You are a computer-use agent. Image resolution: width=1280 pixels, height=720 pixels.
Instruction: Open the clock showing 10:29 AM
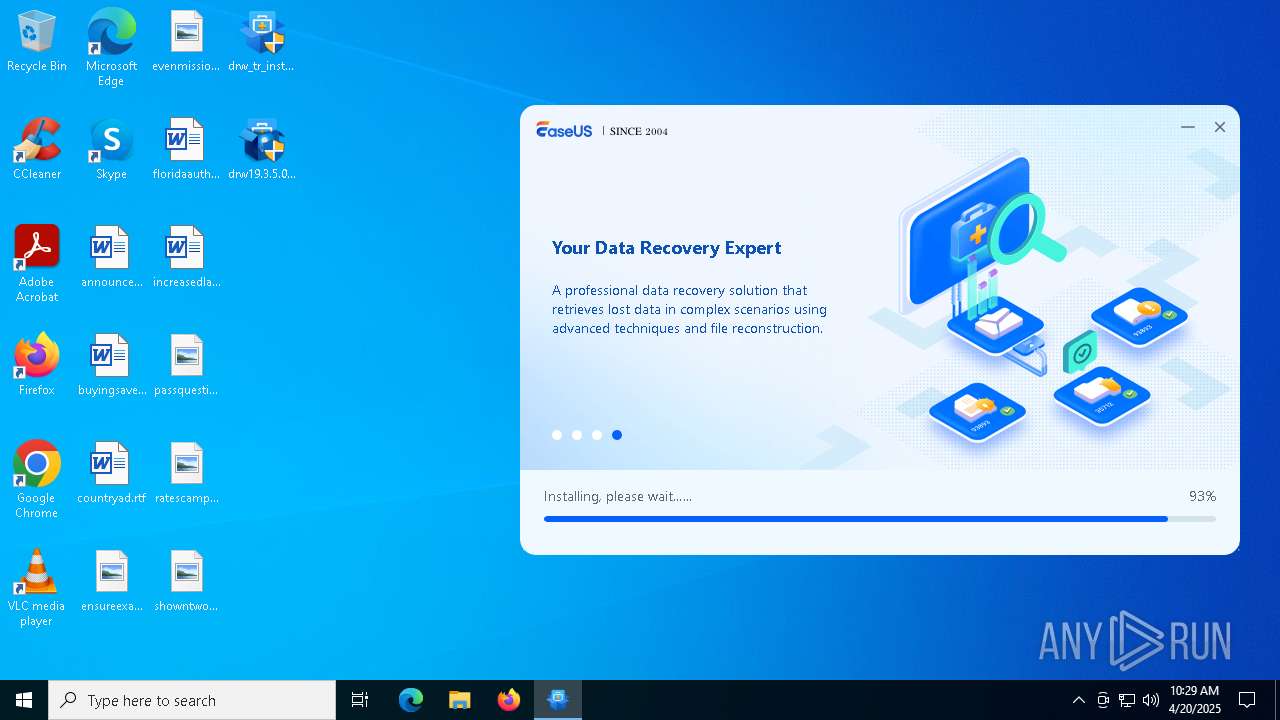1194,700
